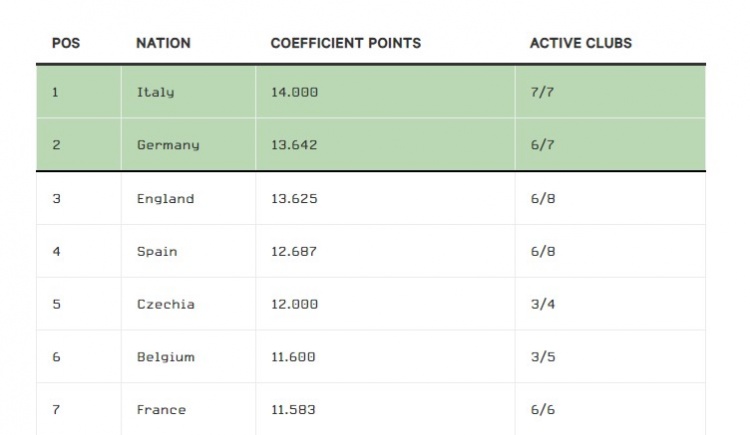This screenshot has height=435, width=750.
Task: Select Italy in the nation column
Action: coord(155,92)
